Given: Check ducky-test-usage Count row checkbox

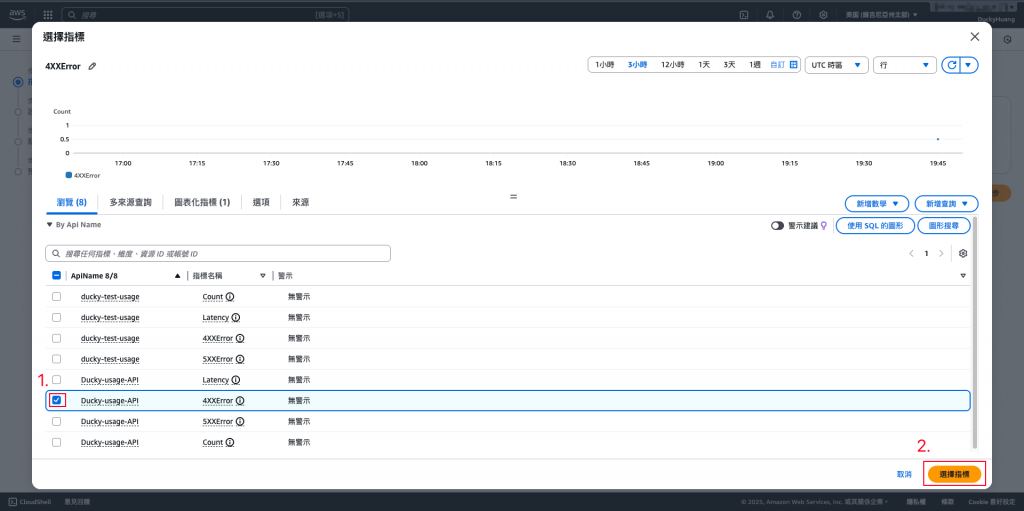Looking at the screenshot, I should [56, 297].
